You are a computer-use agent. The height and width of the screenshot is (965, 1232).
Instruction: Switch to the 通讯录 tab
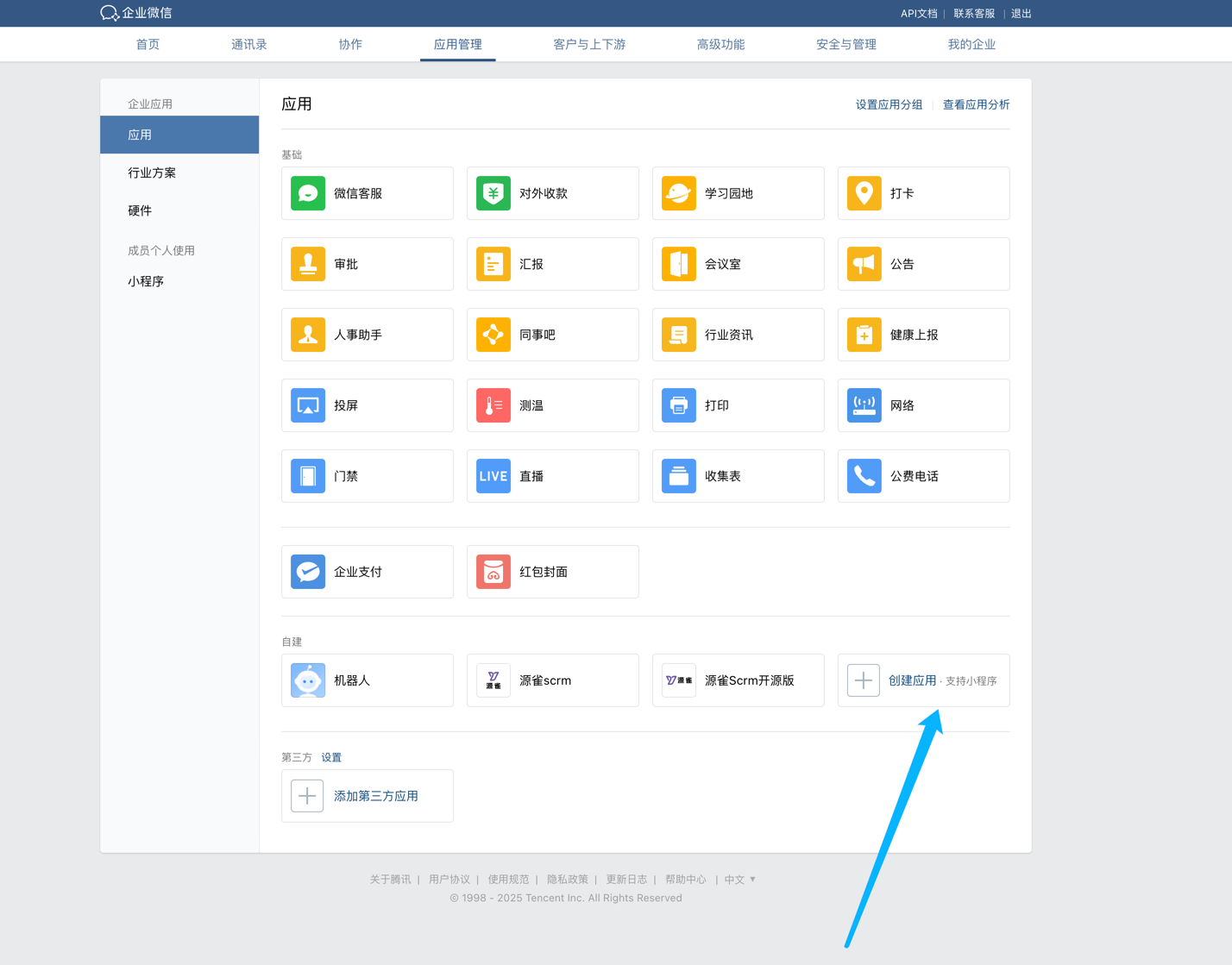click(249, 45)
